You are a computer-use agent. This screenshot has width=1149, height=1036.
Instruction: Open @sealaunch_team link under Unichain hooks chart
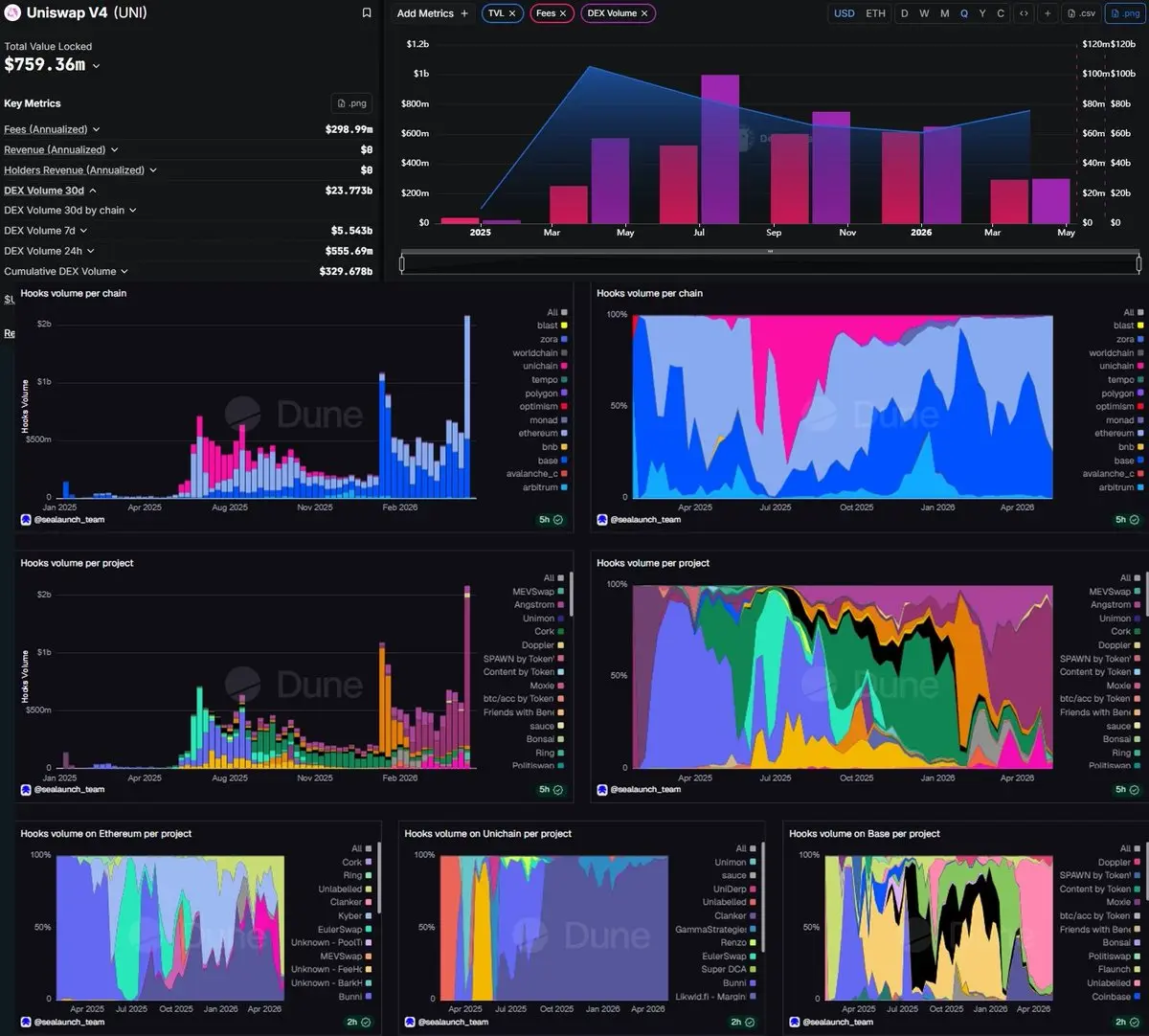(x=453, y=1023)
